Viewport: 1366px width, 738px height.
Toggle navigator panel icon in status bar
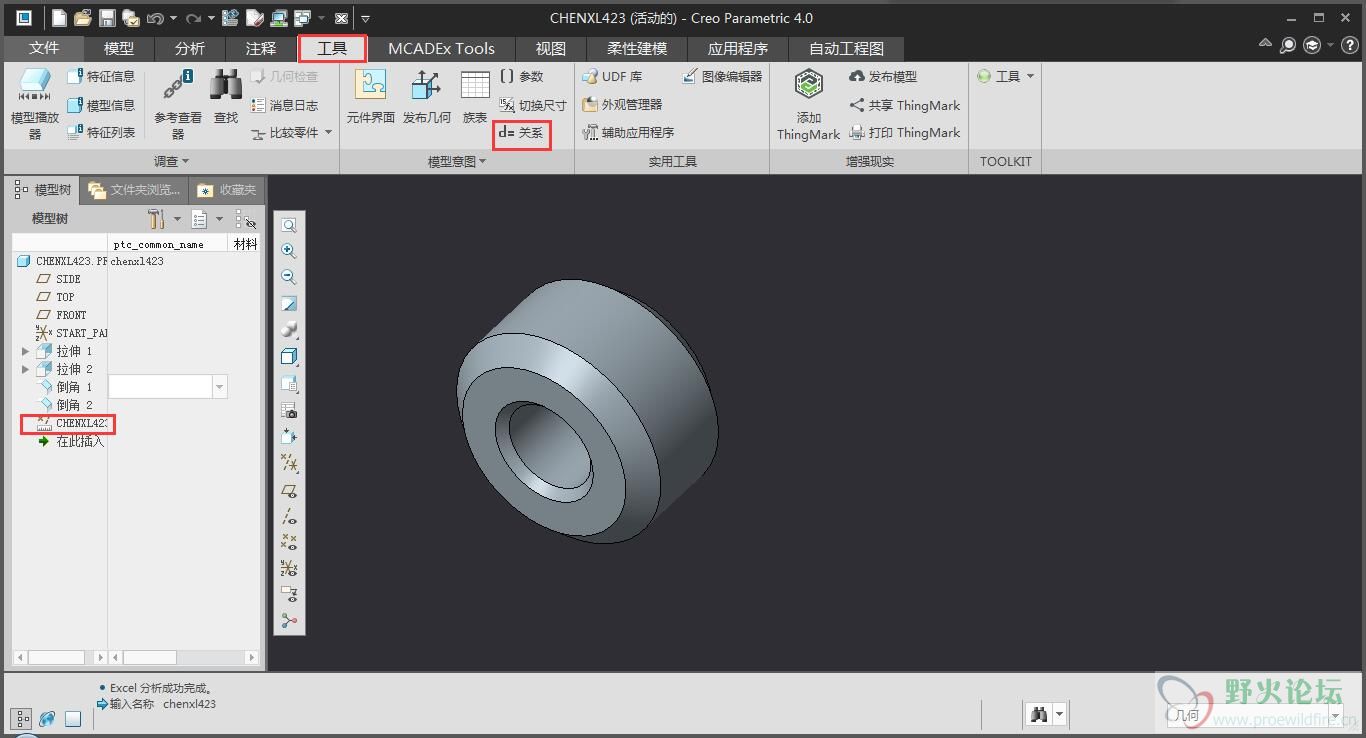21,718
